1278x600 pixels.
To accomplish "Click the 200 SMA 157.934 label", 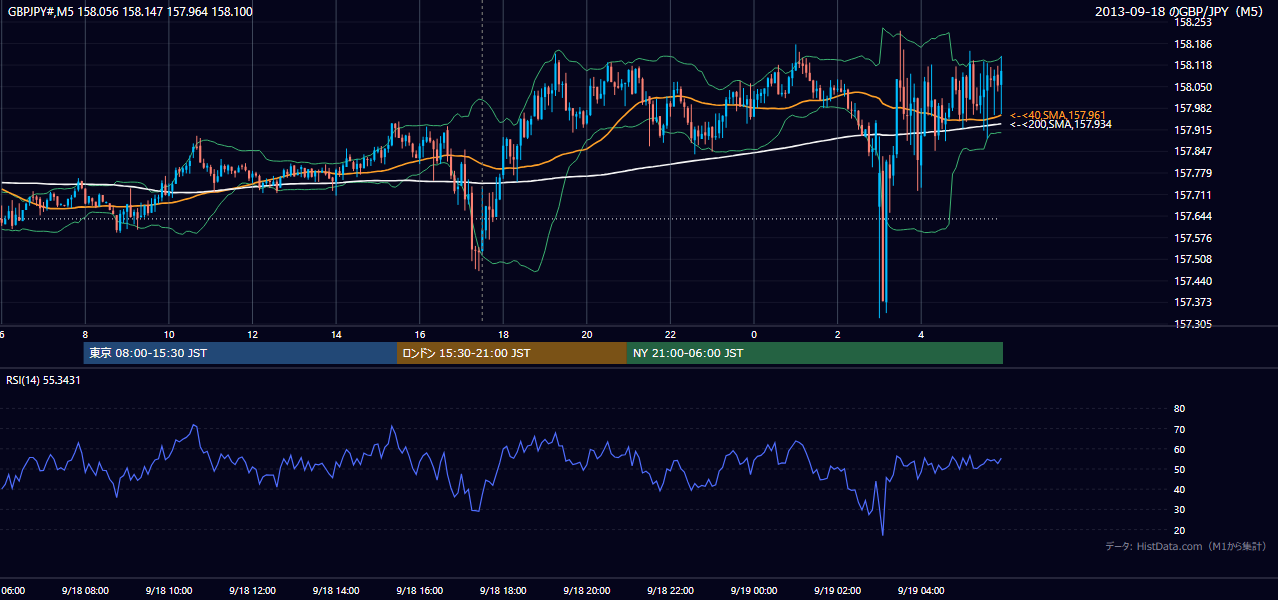I will pos(1060,124).
